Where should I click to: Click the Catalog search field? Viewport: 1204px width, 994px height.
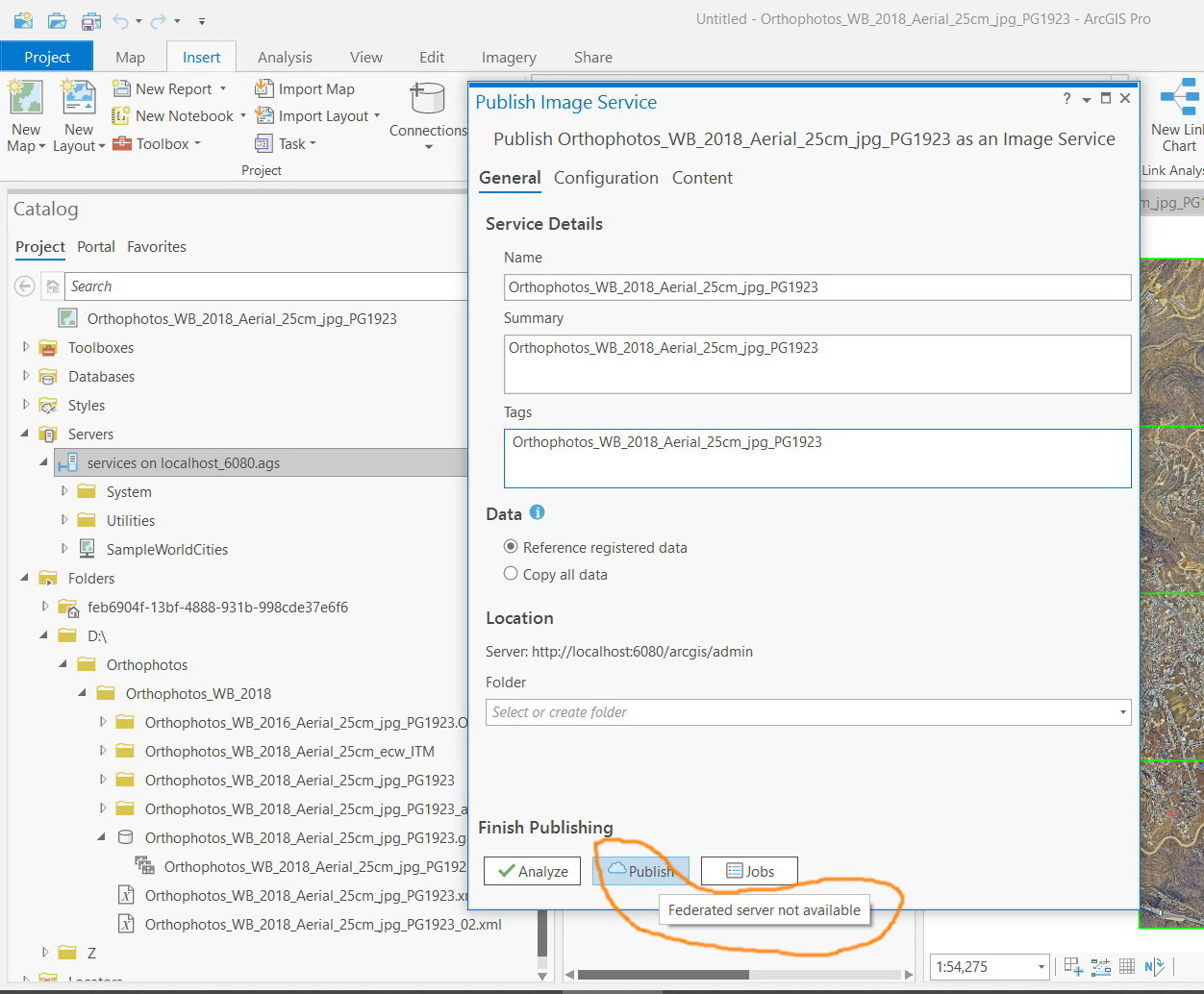[x=265, y=286]
